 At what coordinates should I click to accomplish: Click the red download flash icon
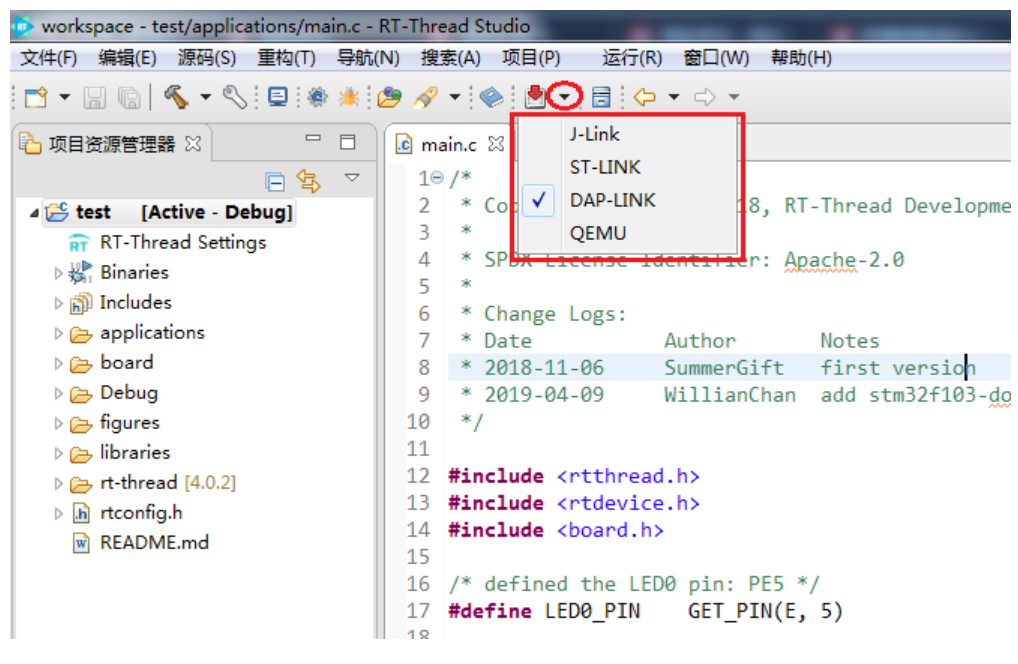coord(535,96)
